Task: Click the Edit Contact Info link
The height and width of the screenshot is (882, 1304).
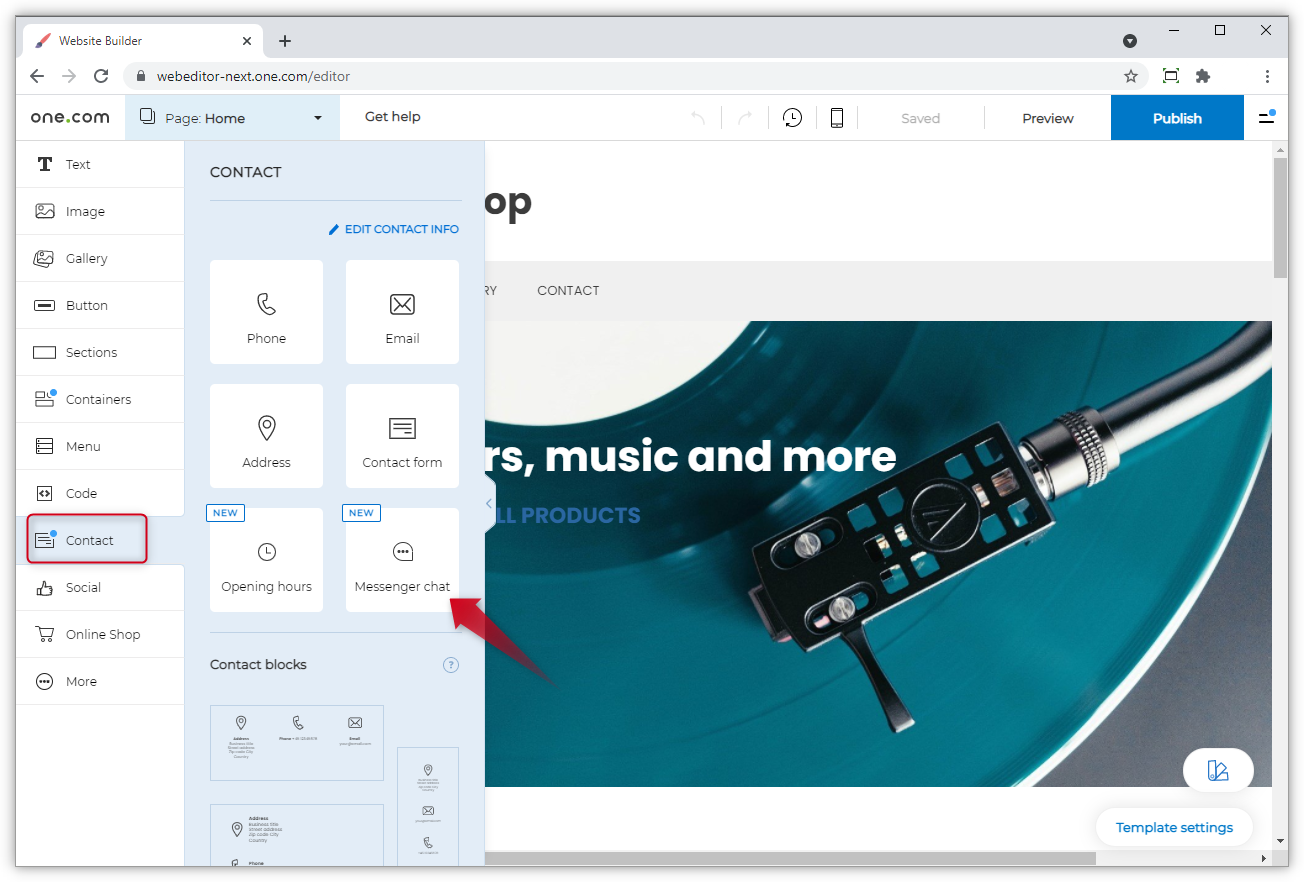Action: coord(394,229)
